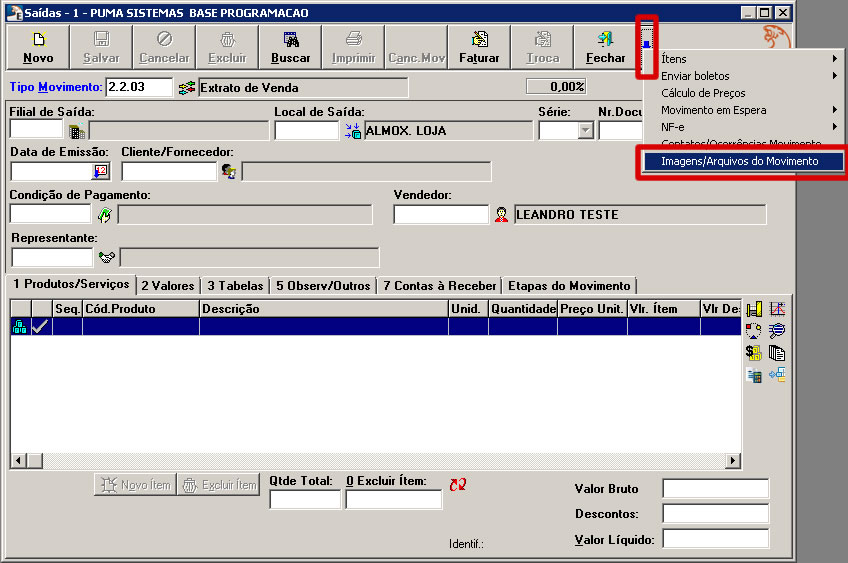Click the Representante handshake icon
This screenshot has width=848, height=563.
coord(107,257)
